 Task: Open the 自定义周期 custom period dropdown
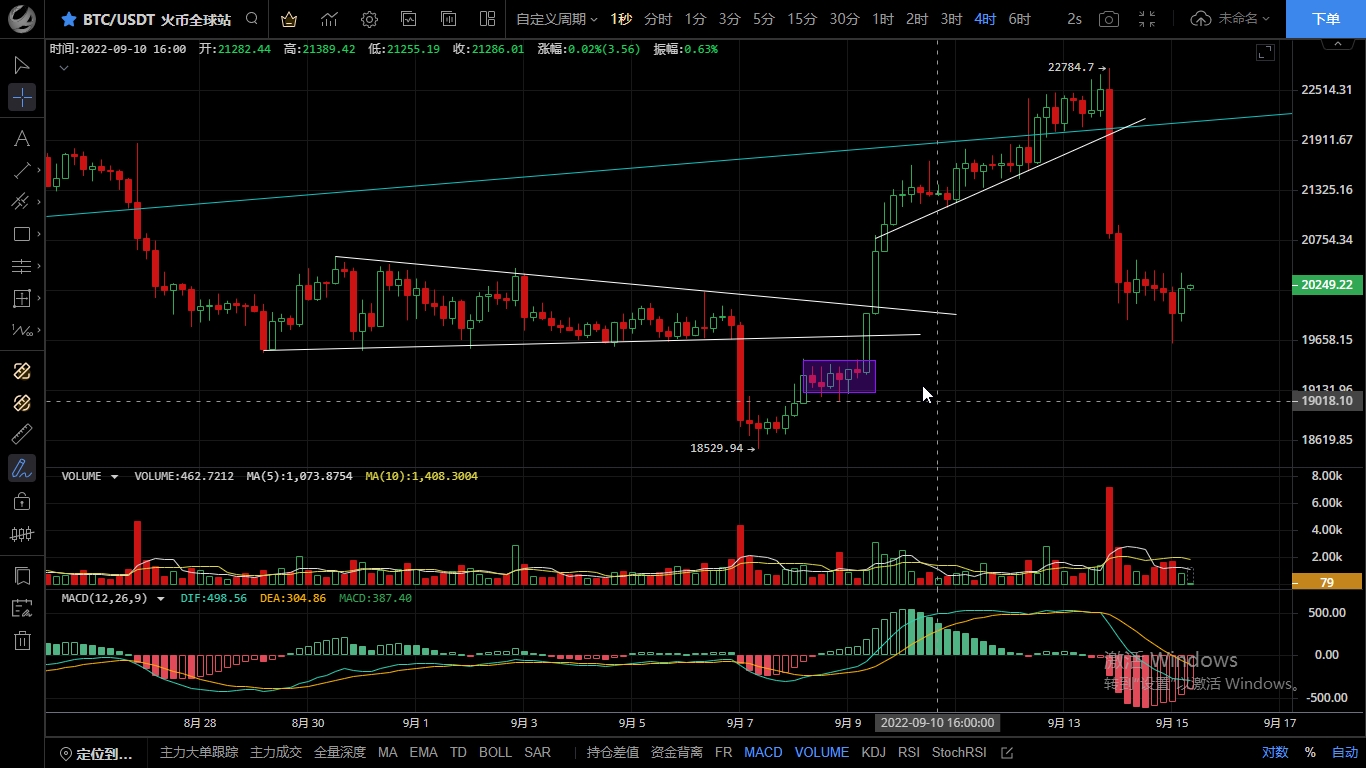tap(556, 19)
